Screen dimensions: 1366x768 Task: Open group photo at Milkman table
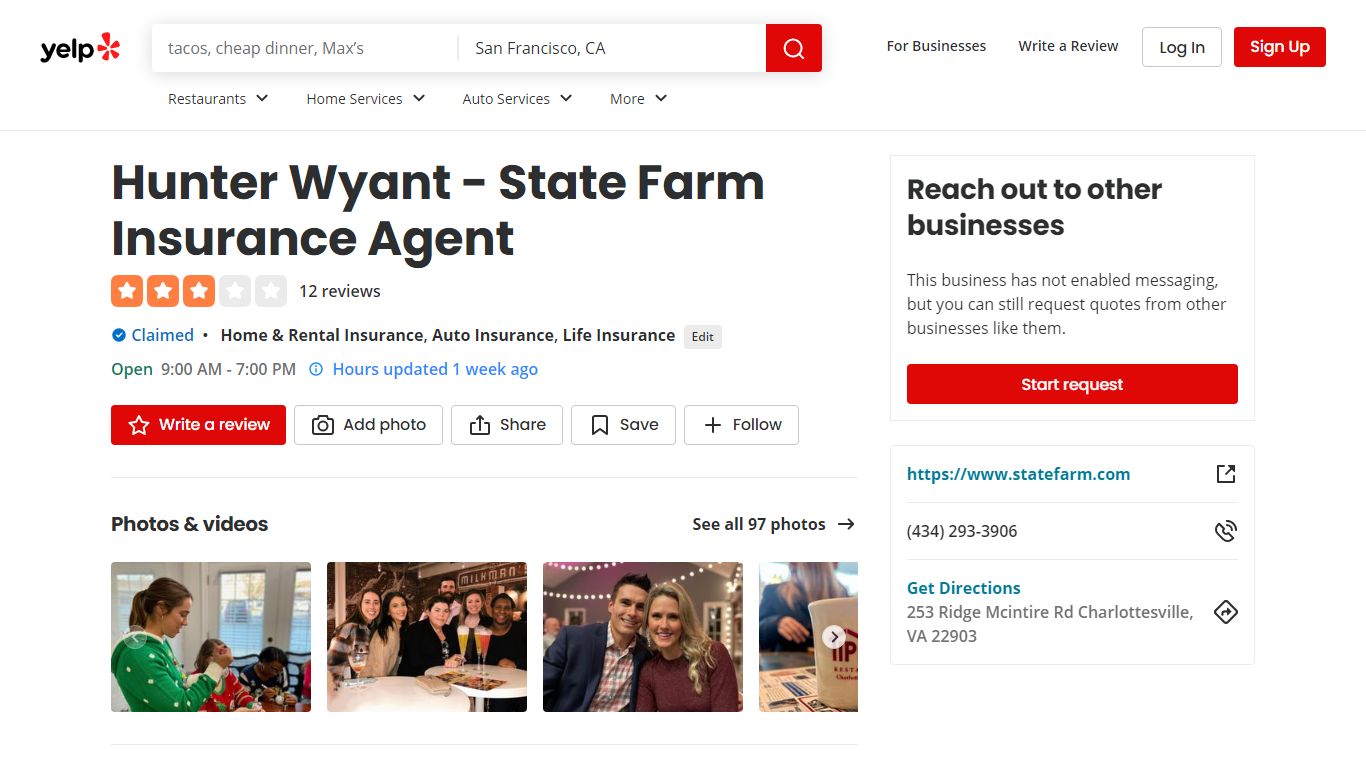click(427, 637)
